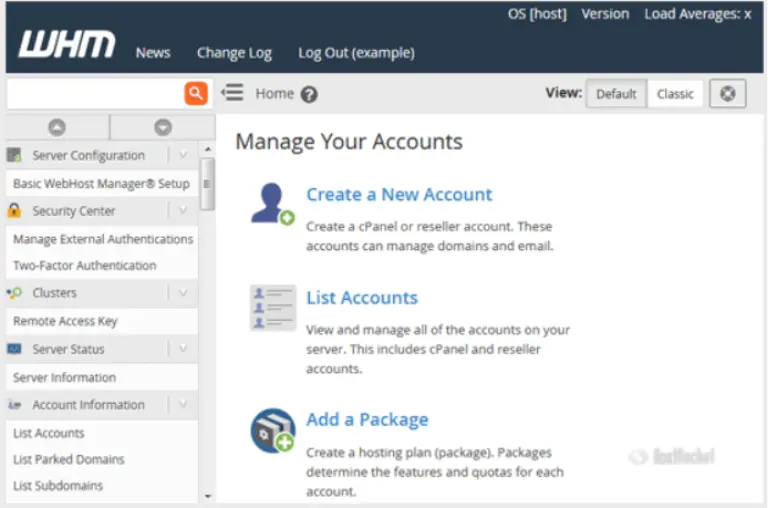Click Log Out (example) link
The image size is (768, 508).
pyautogui.click(x=356, y=53)
